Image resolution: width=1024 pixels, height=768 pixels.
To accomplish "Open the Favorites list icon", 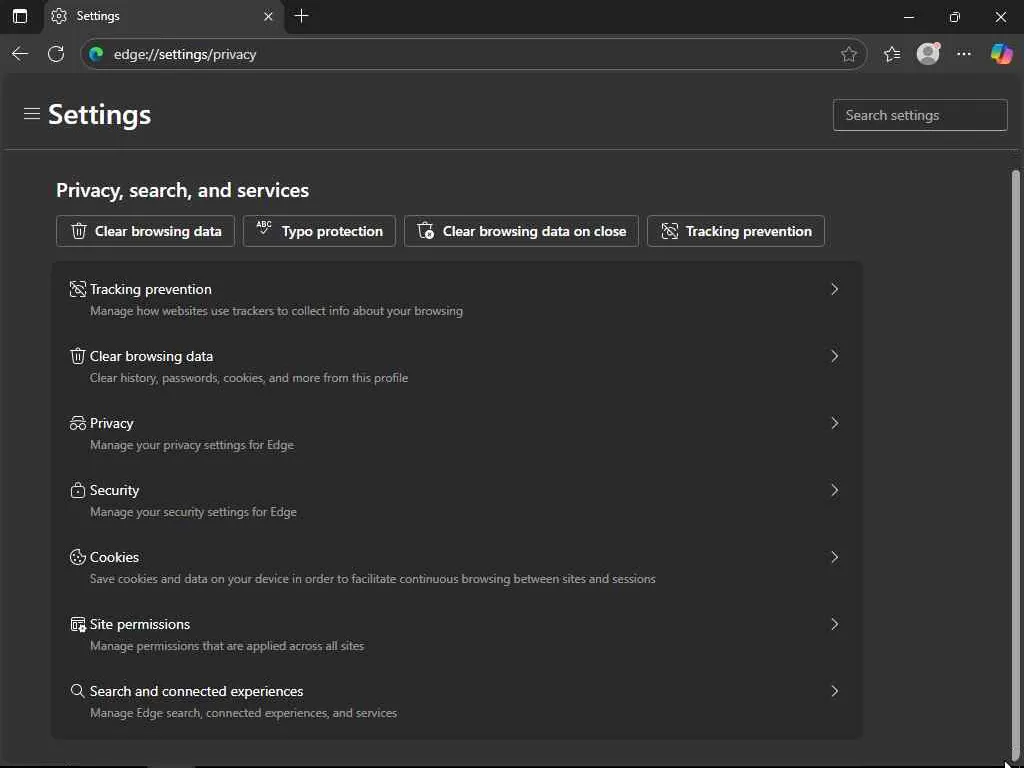I will 892,54.
